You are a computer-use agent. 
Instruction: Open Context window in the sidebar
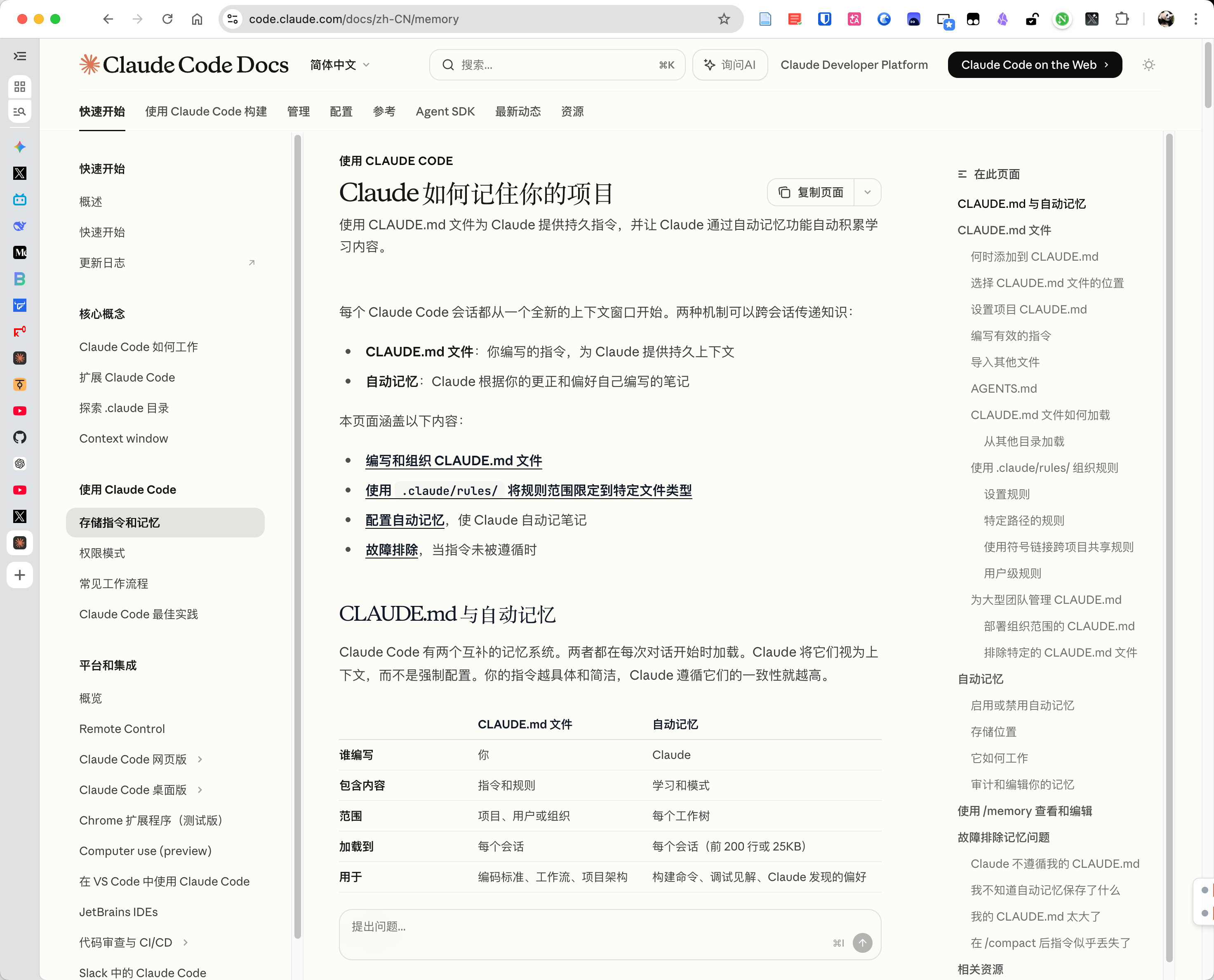(x=124, y=438)
